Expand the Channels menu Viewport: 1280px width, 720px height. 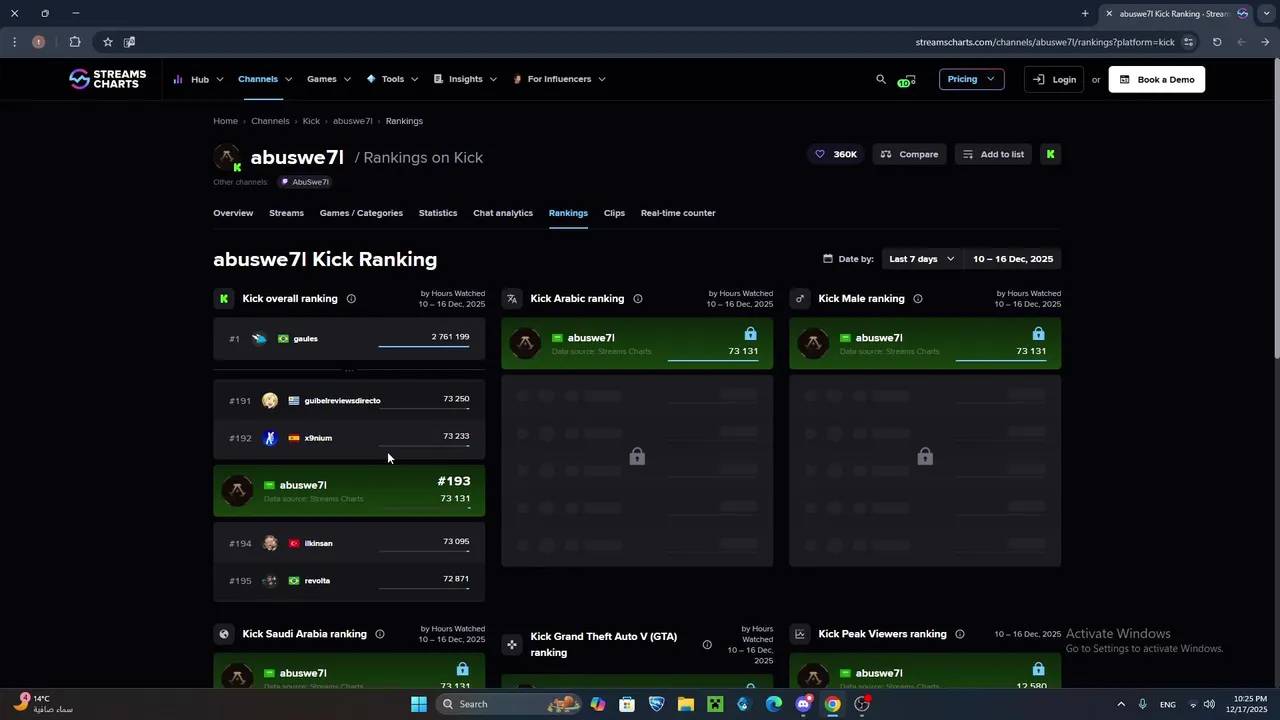tap(265, 79)
